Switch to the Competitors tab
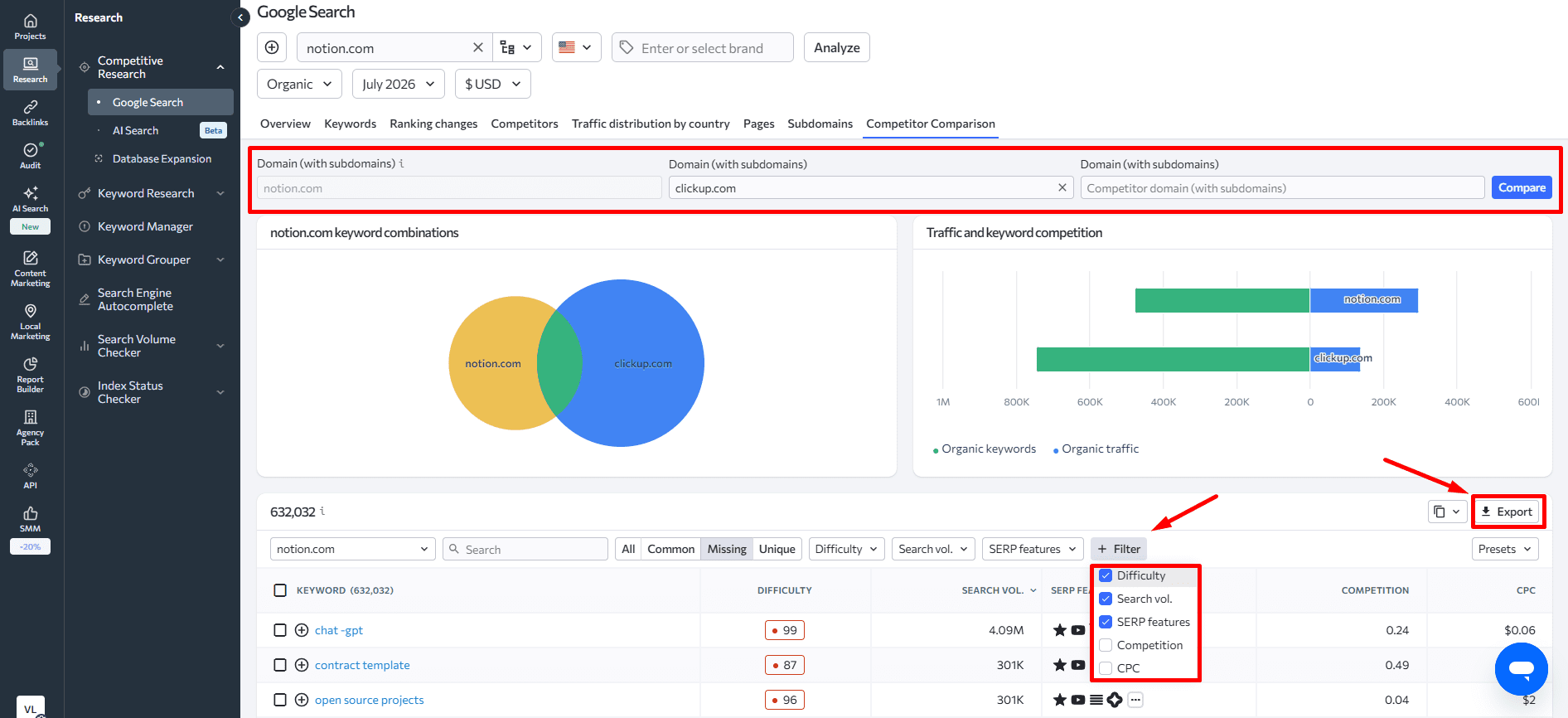Screen dimensions: 1568x718 pyautogui.click(x=525, y=124)
